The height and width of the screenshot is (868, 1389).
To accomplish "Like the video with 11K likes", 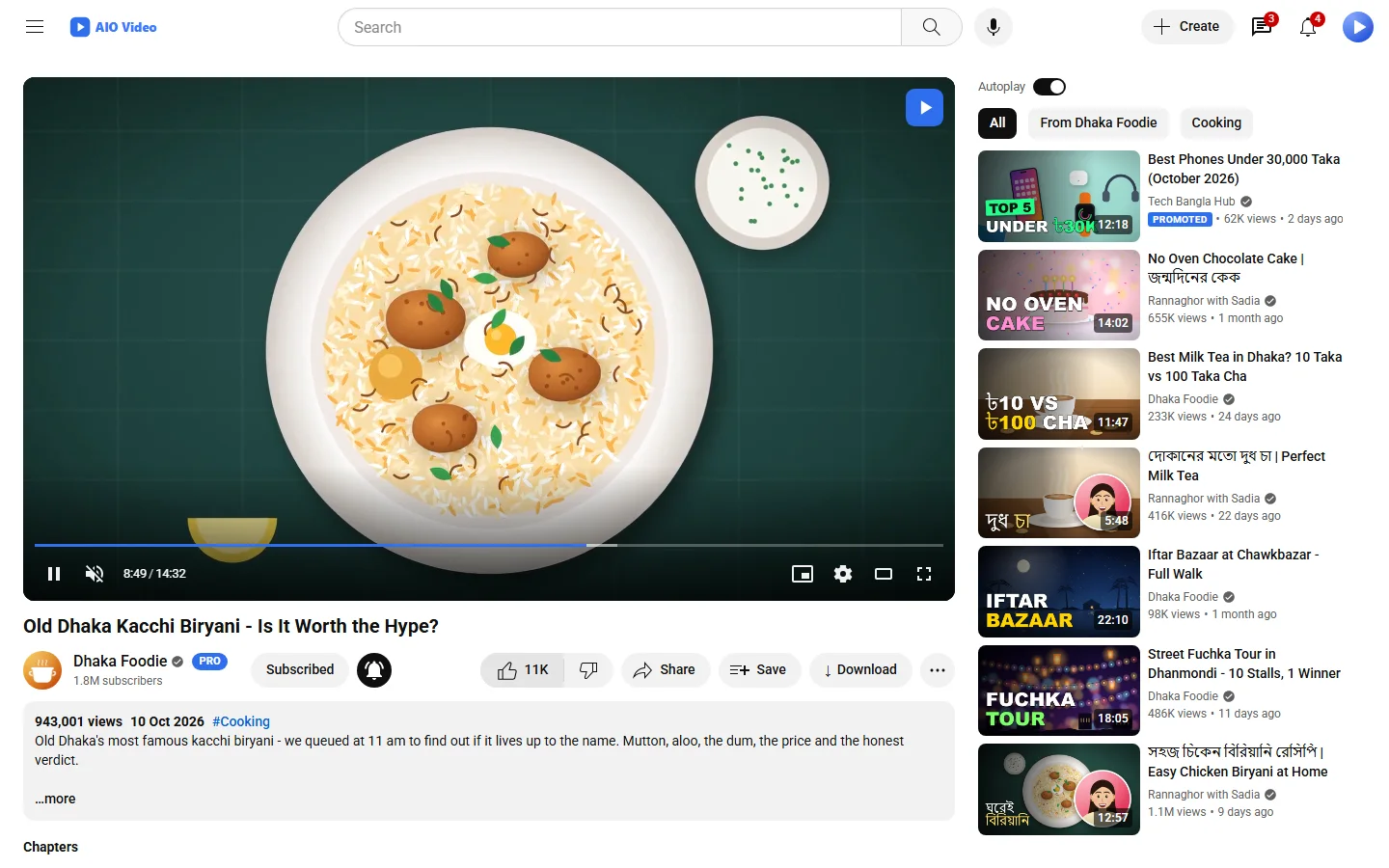I will pos(523,670).
